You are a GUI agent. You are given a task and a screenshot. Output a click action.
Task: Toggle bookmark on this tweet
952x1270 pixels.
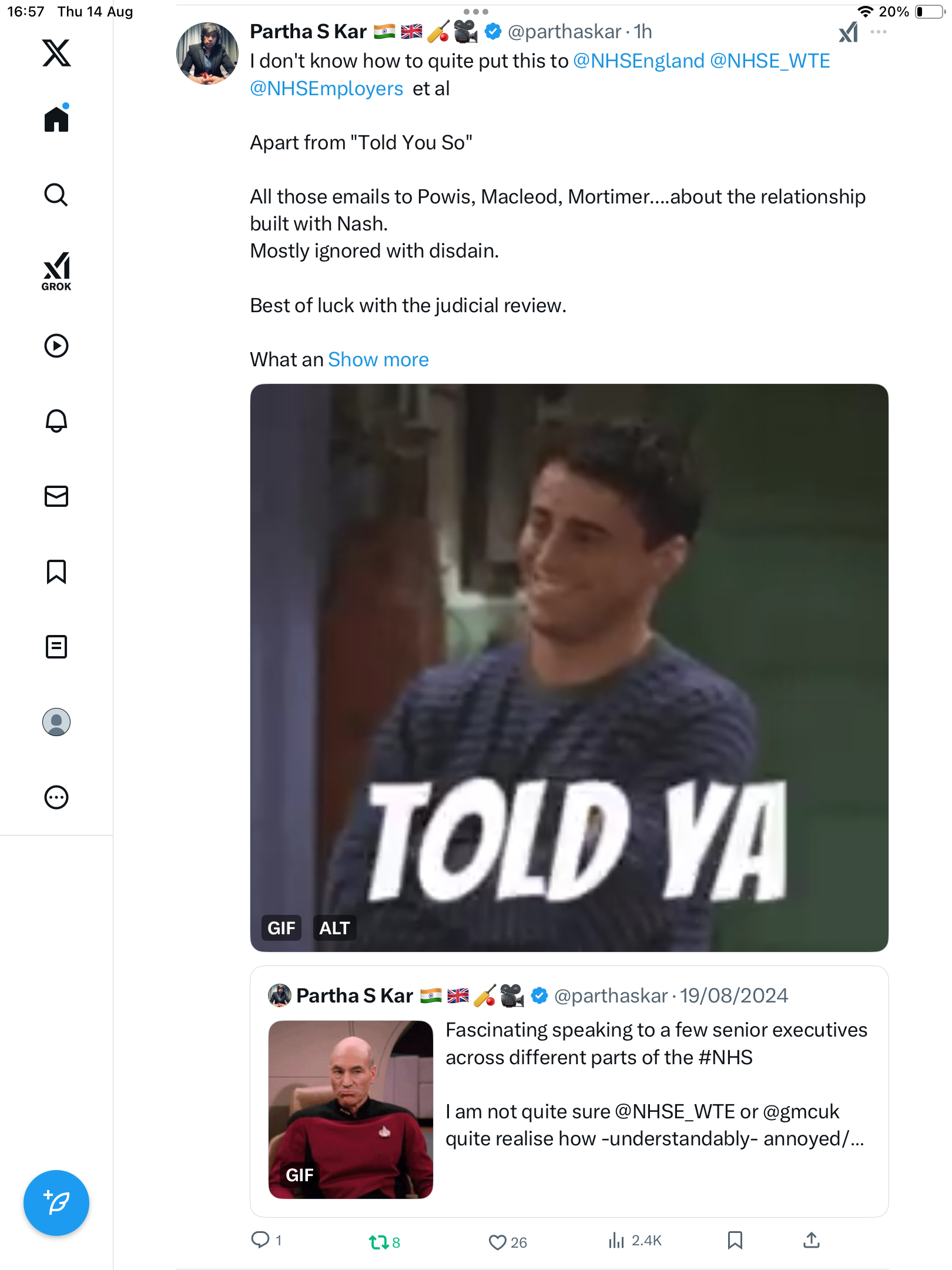pyautogui.click(x=735, y=1240)
